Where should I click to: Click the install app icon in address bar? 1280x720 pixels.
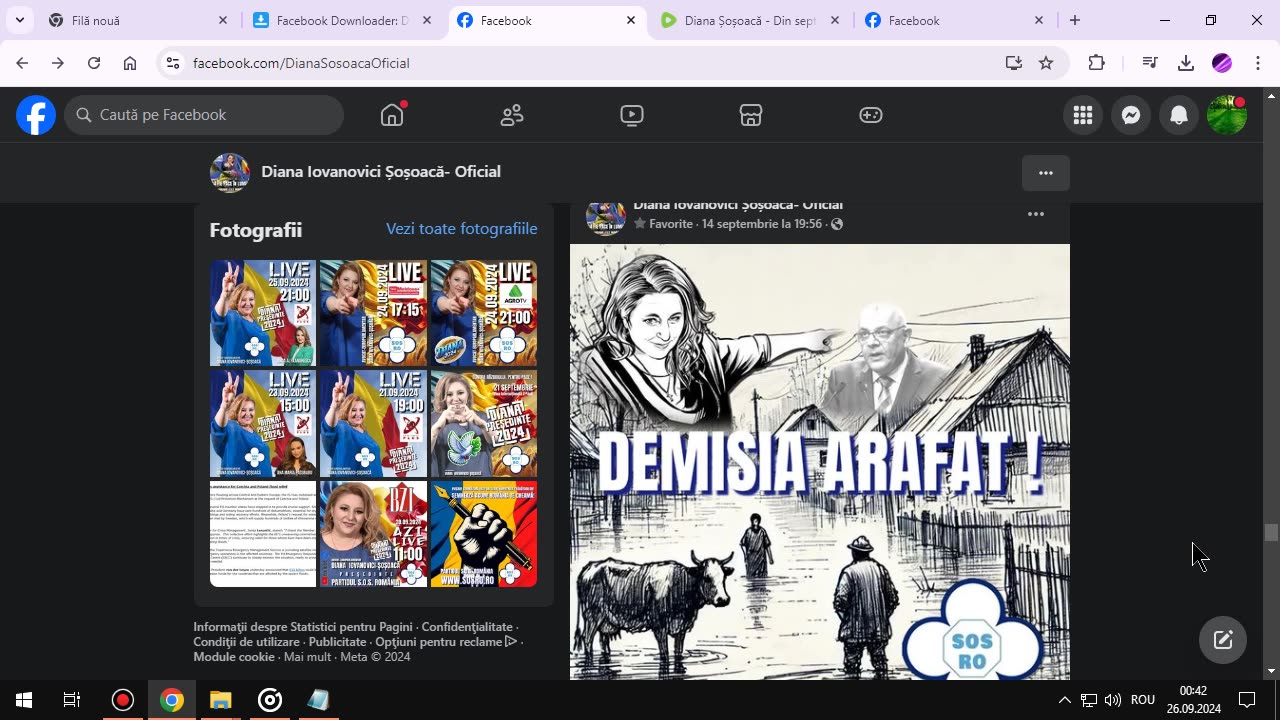coord(1014,63)
